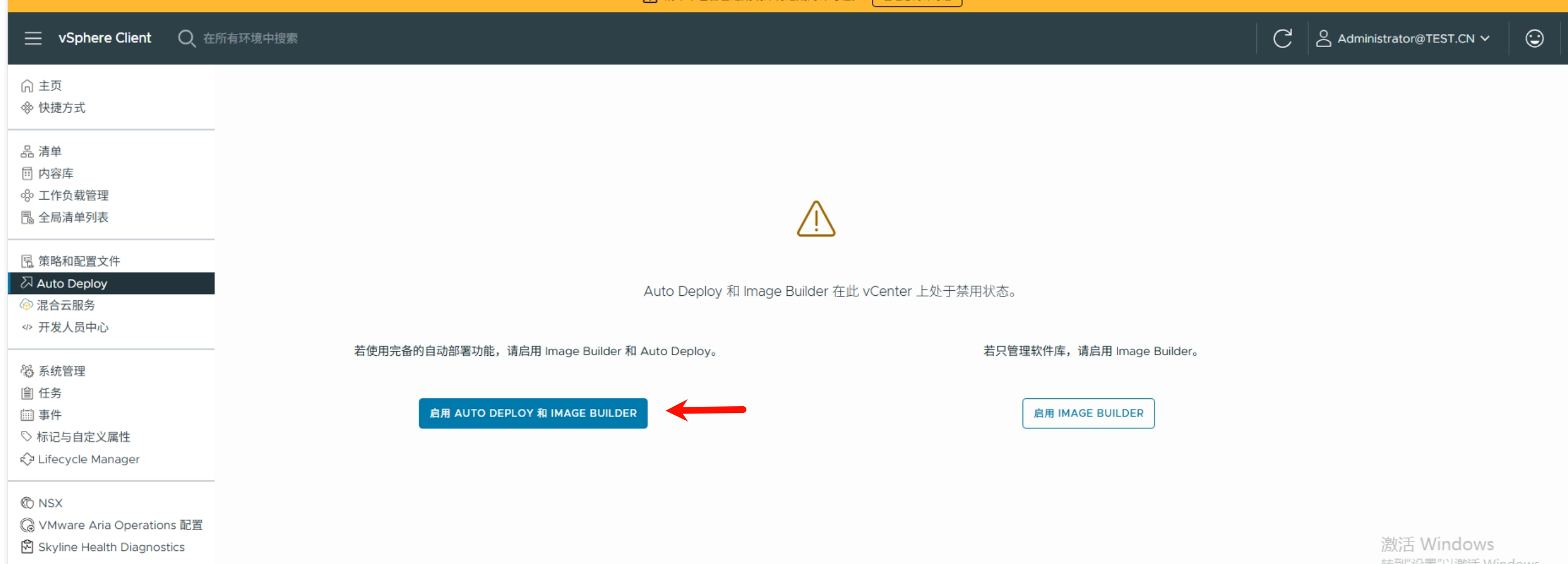
Task: Open 全局清单列表 page
Action: [x=73, y=217]
